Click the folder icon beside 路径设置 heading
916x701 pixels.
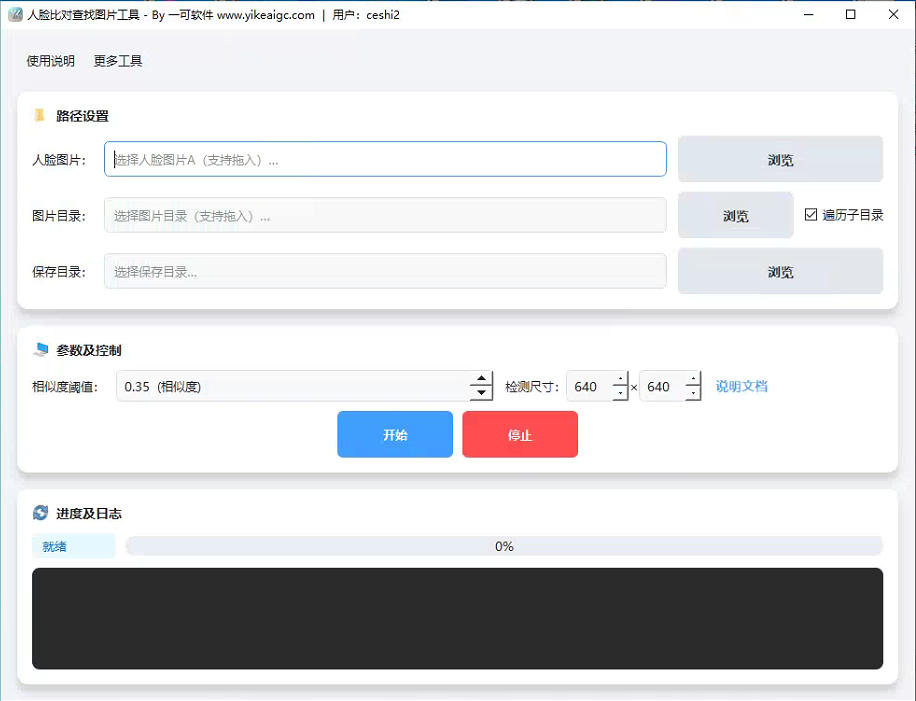click(x=38, y=116)
